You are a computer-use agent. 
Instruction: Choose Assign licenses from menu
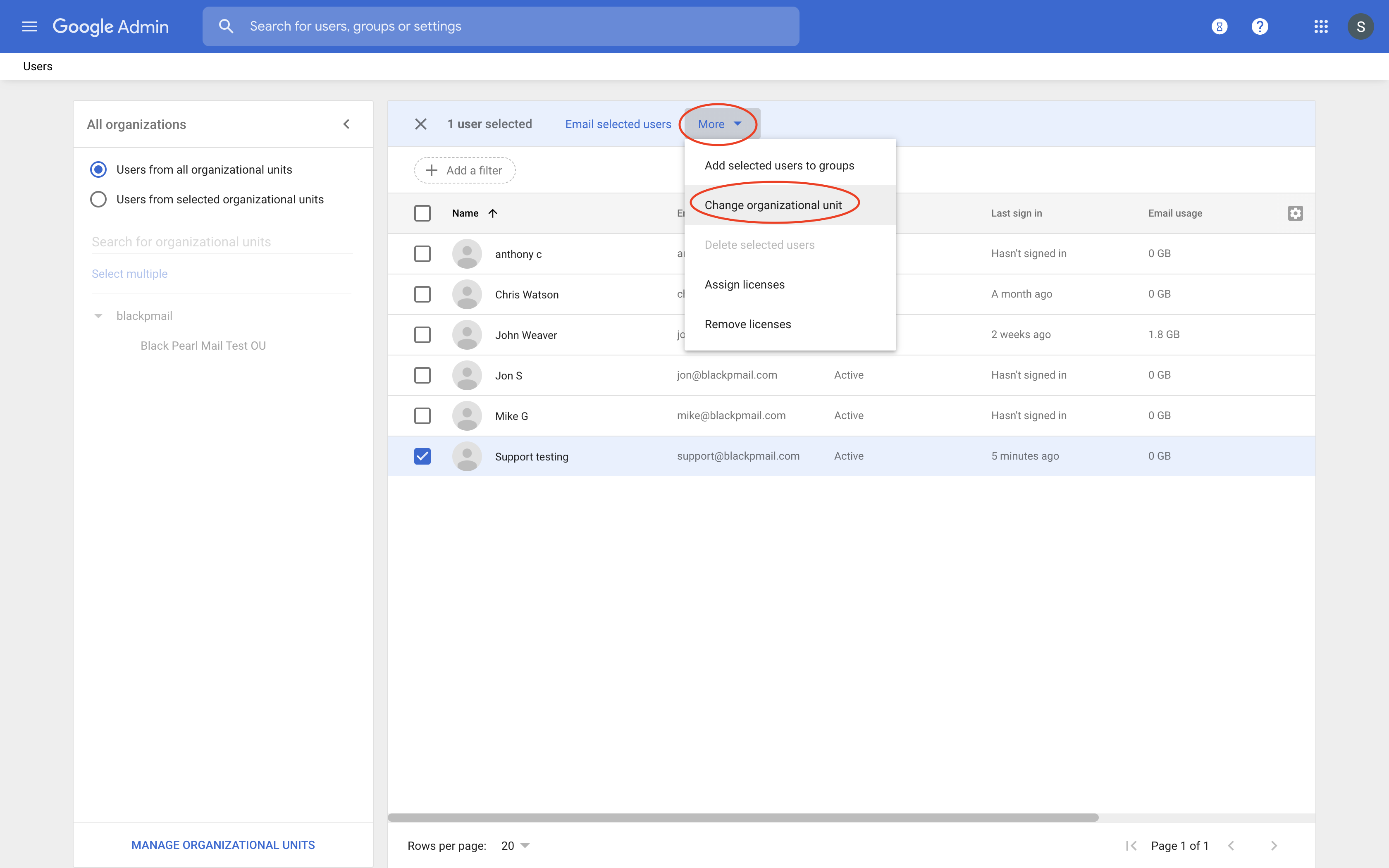coord(745,284)
